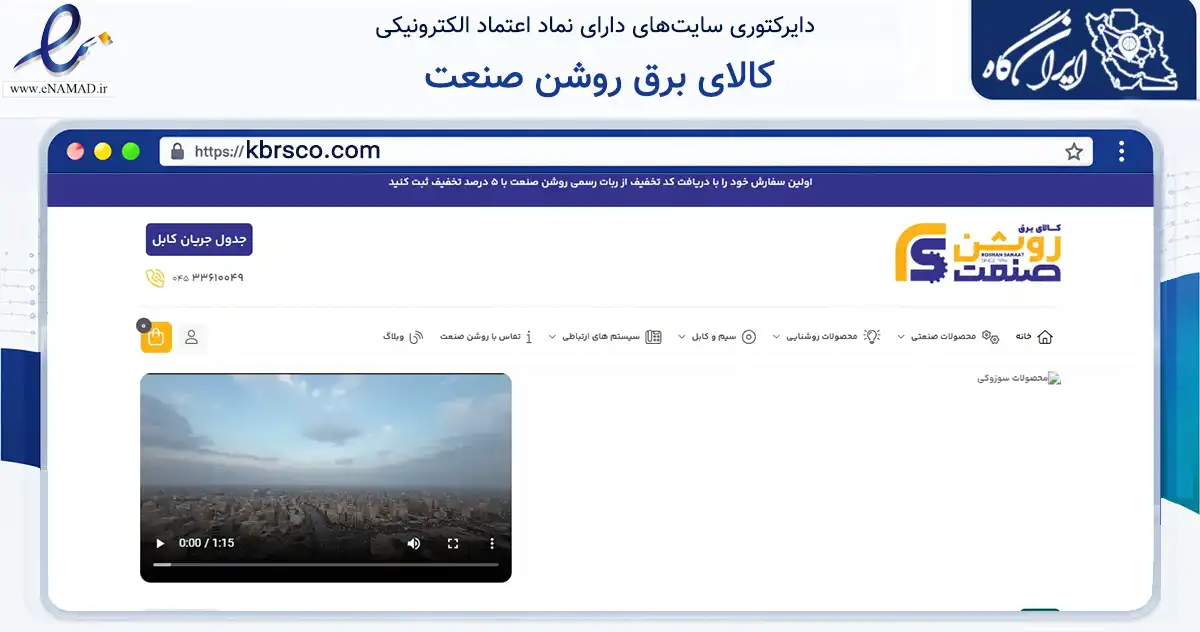Click the red window close dot
This screenshot has height=632, width=1200.
(75, 152)
